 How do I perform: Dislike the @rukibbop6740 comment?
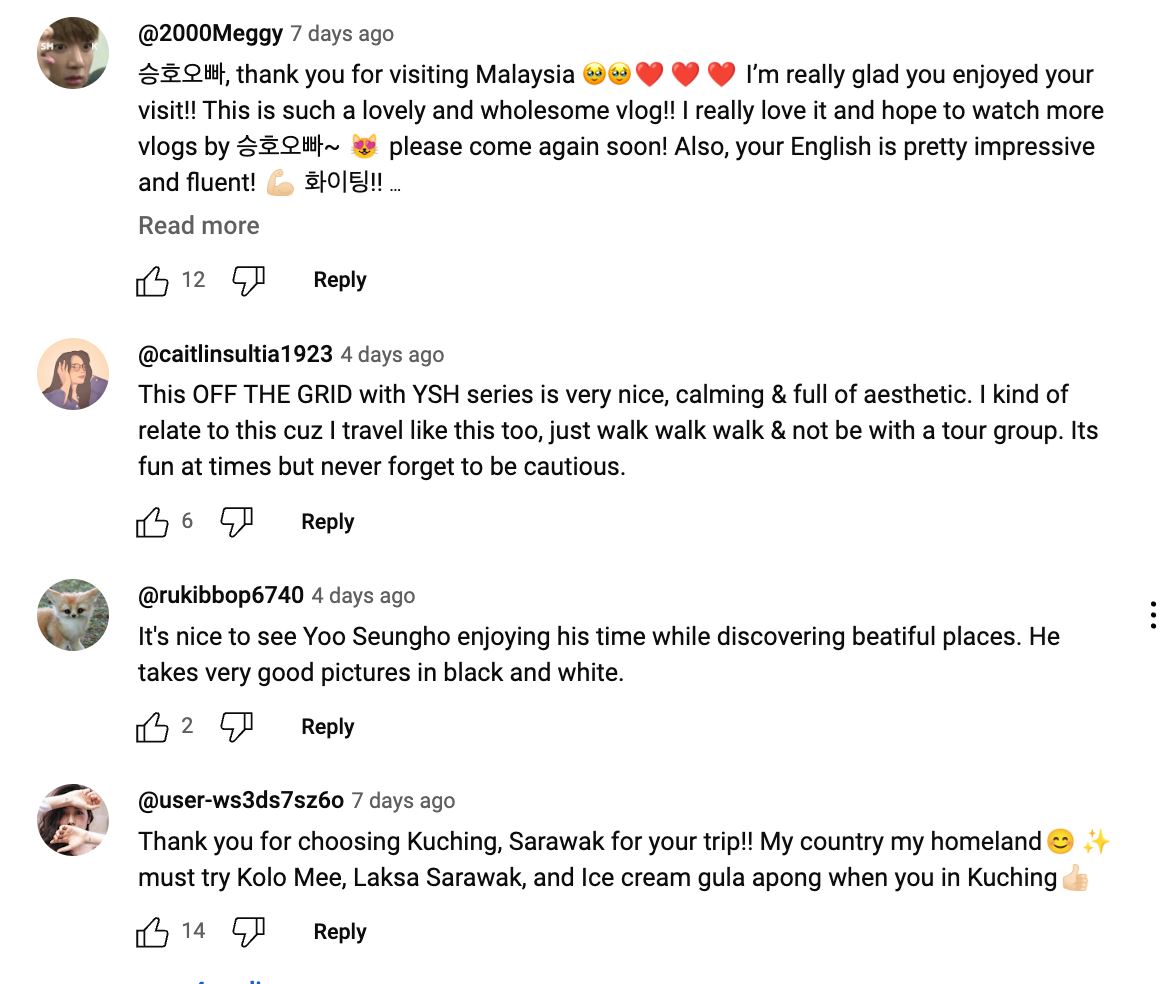pos(236,727)
